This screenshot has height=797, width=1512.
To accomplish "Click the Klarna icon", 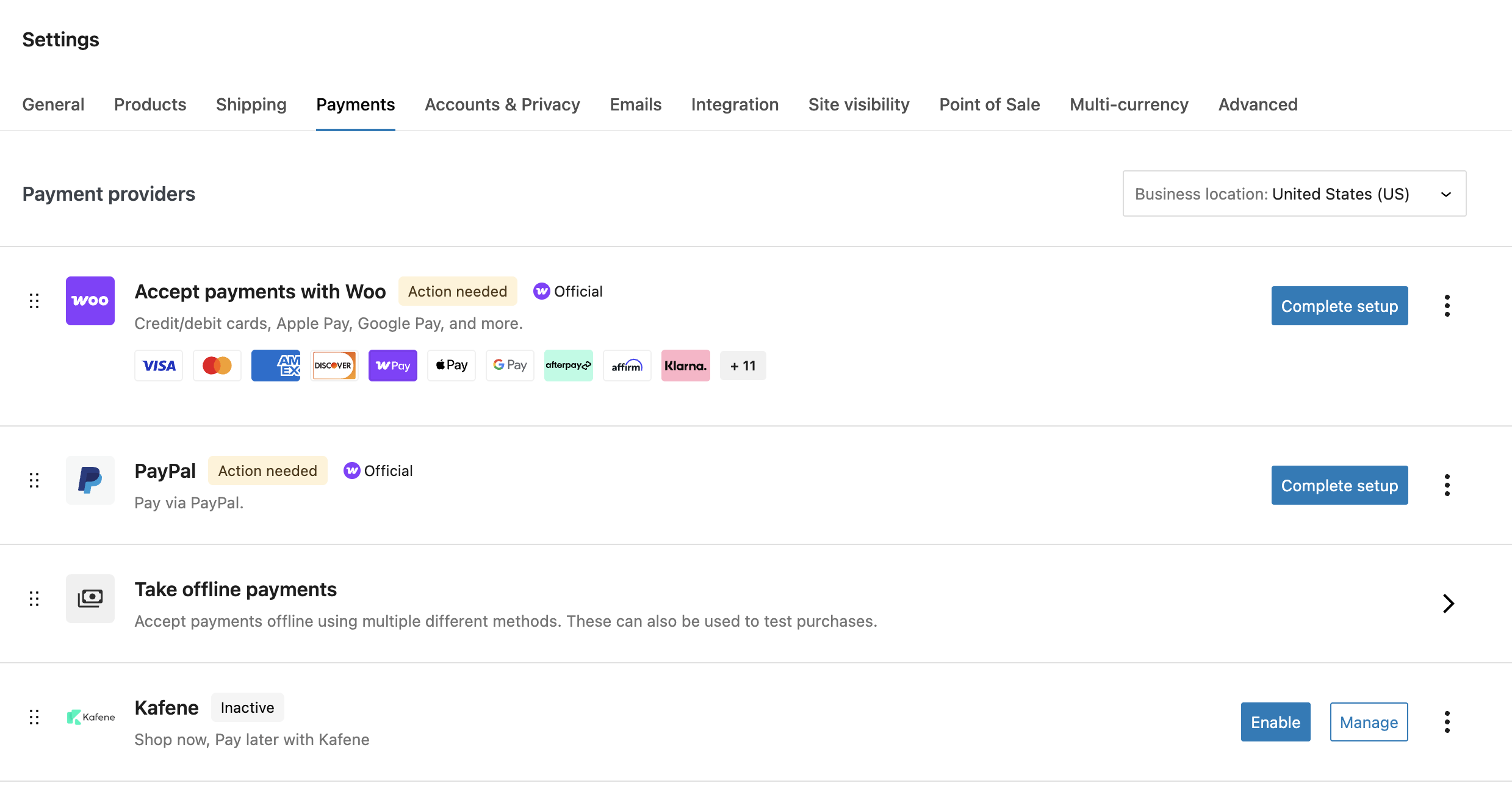I will pos(686,366).
